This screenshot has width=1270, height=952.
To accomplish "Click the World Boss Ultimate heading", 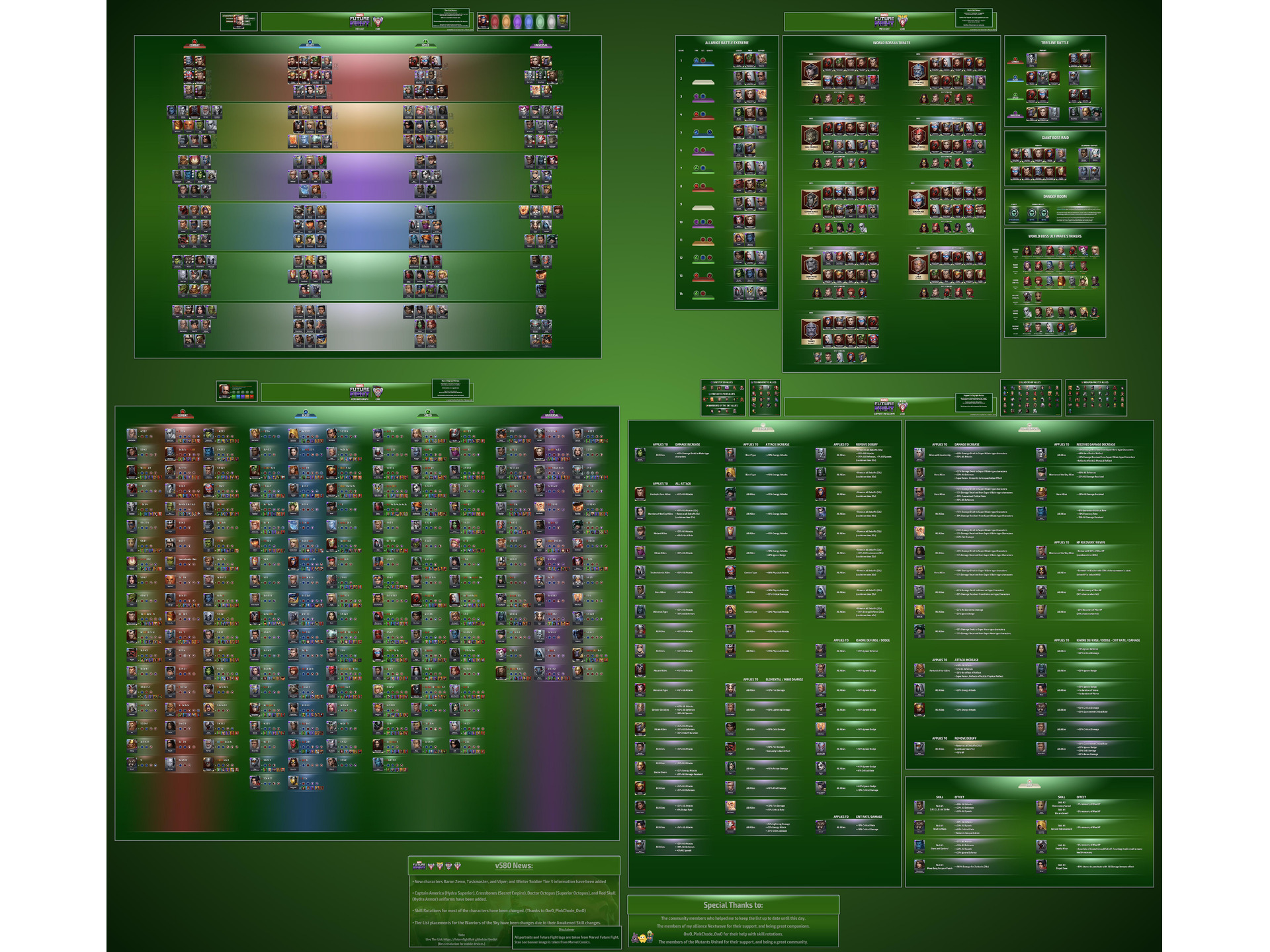I will tap(891, 42).
